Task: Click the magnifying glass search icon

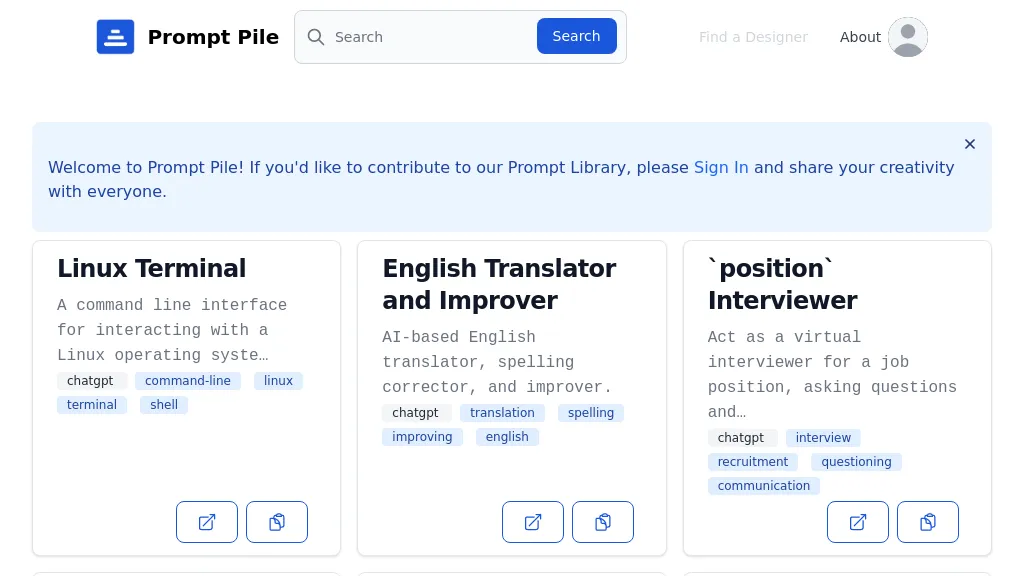Action: coord(316,37)
